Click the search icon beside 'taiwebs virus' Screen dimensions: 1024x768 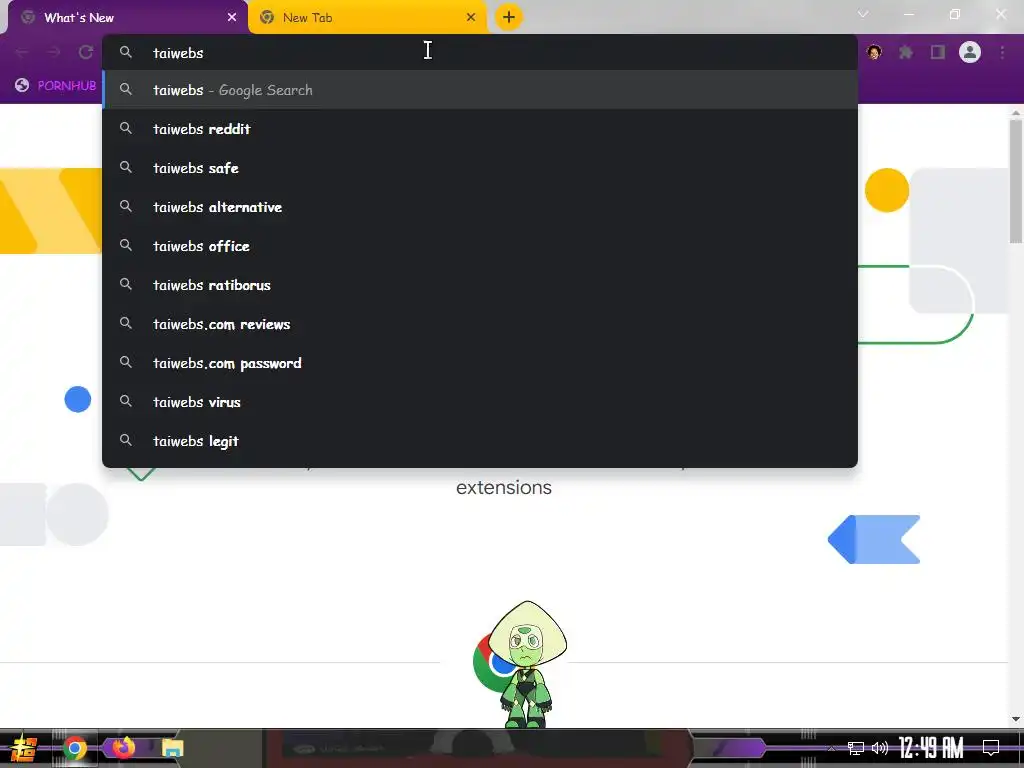[126, 402]
